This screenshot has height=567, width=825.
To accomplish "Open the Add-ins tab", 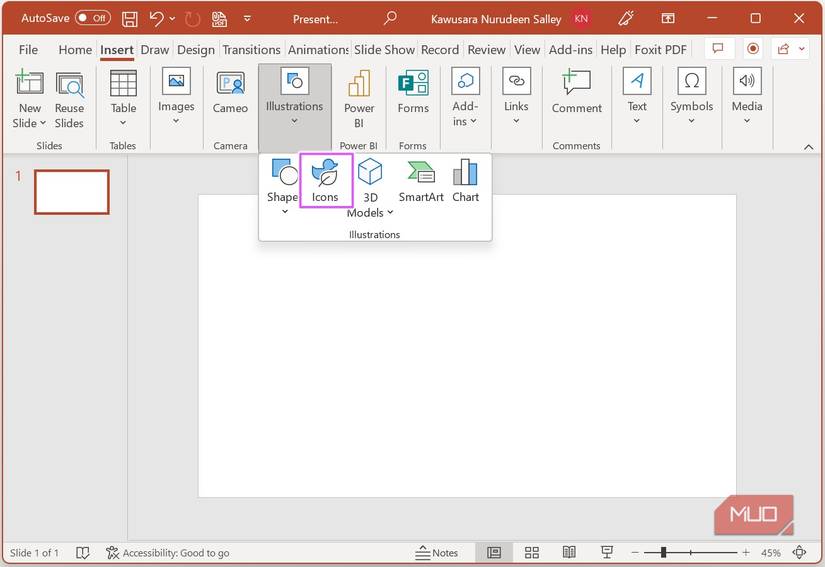I will 570,49.
